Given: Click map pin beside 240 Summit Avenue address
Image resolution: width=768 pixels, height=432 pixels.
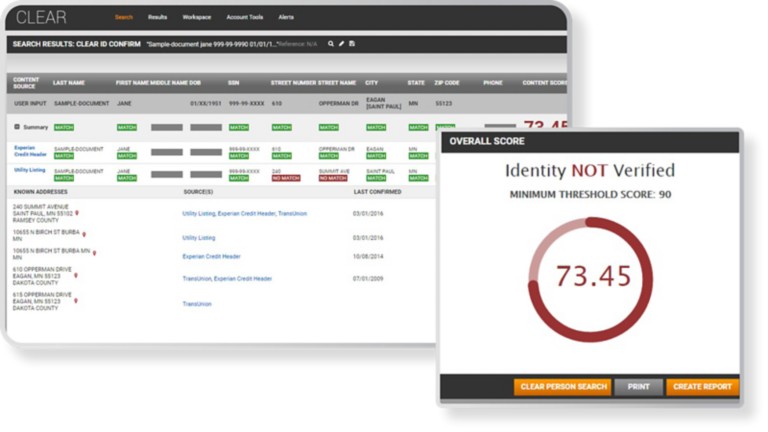Looking at the screenshot, I should pyautogui.click(x=77, y=214).
